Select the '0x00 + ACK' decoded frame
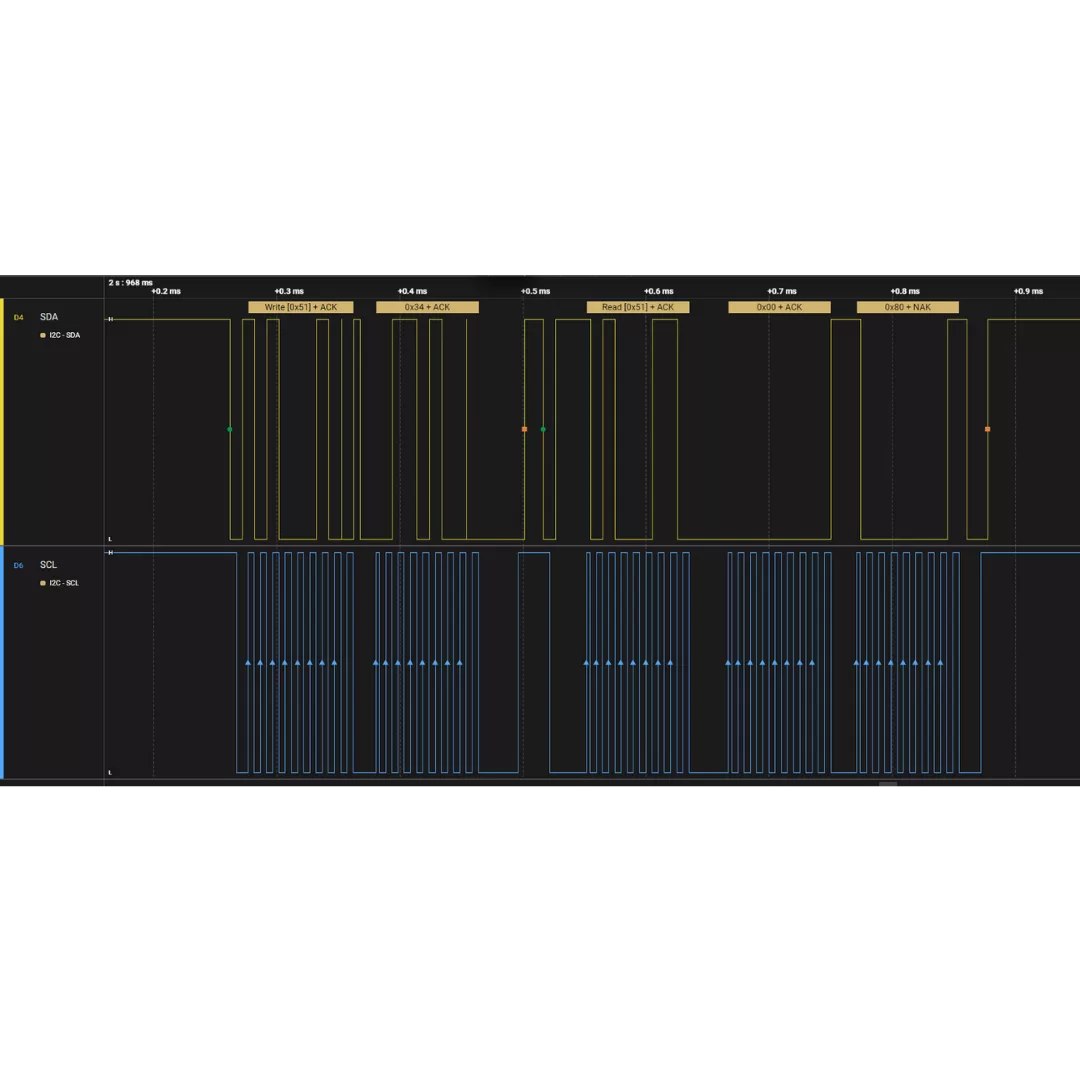Viewport: 1080px width, 1080px height. 779,307
